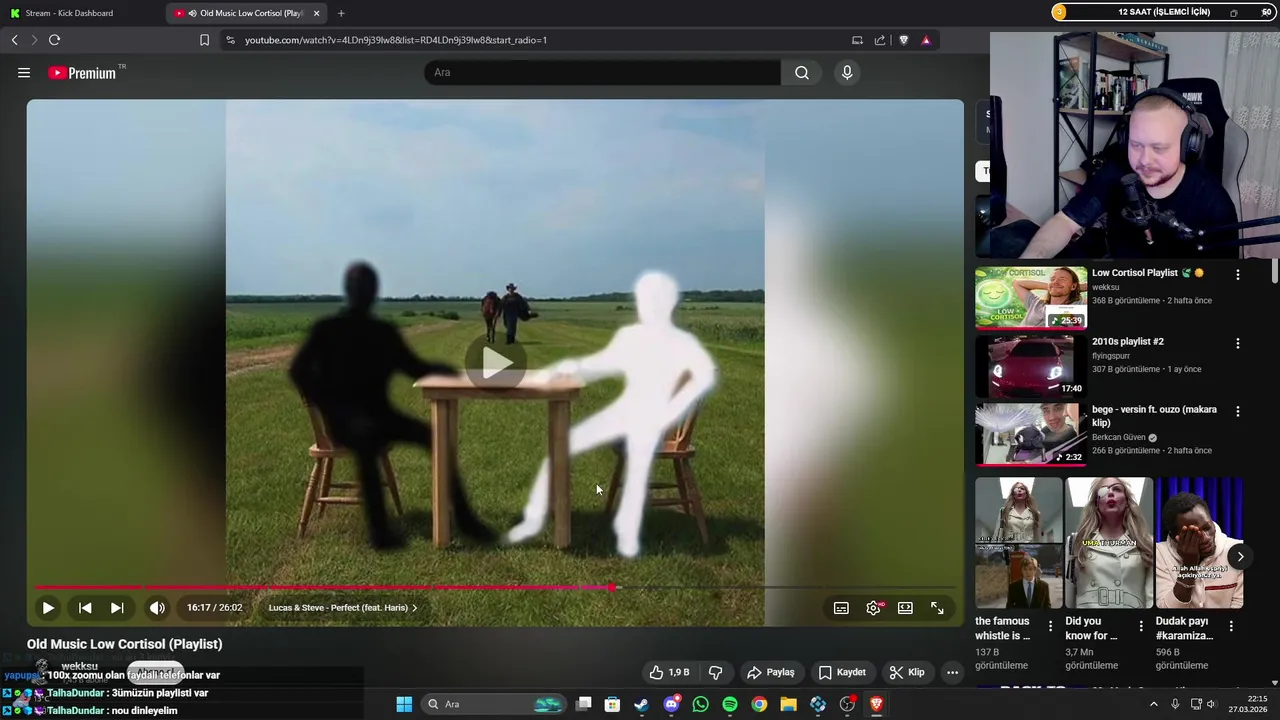Screen dimensions: 1280x720
Task: Open Discord from the taskbar
Action: point(671,704)
